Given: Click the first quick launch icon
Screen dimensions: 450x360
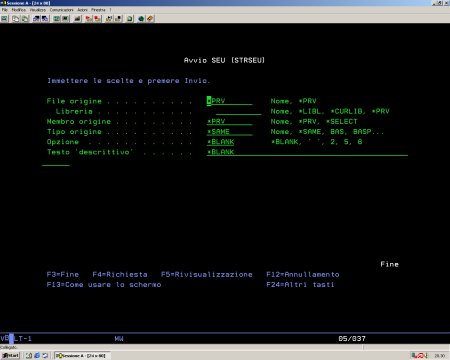Looking at the screenshot, I should [29, 356].
